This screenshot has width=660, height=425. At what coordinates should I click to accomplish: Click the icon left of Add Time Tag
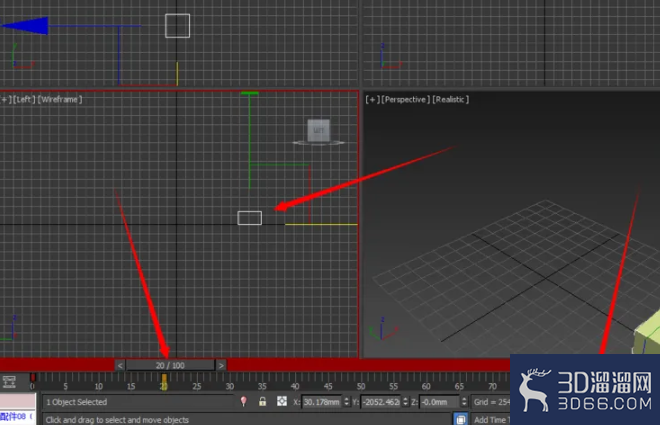click(x=461, y=419)
